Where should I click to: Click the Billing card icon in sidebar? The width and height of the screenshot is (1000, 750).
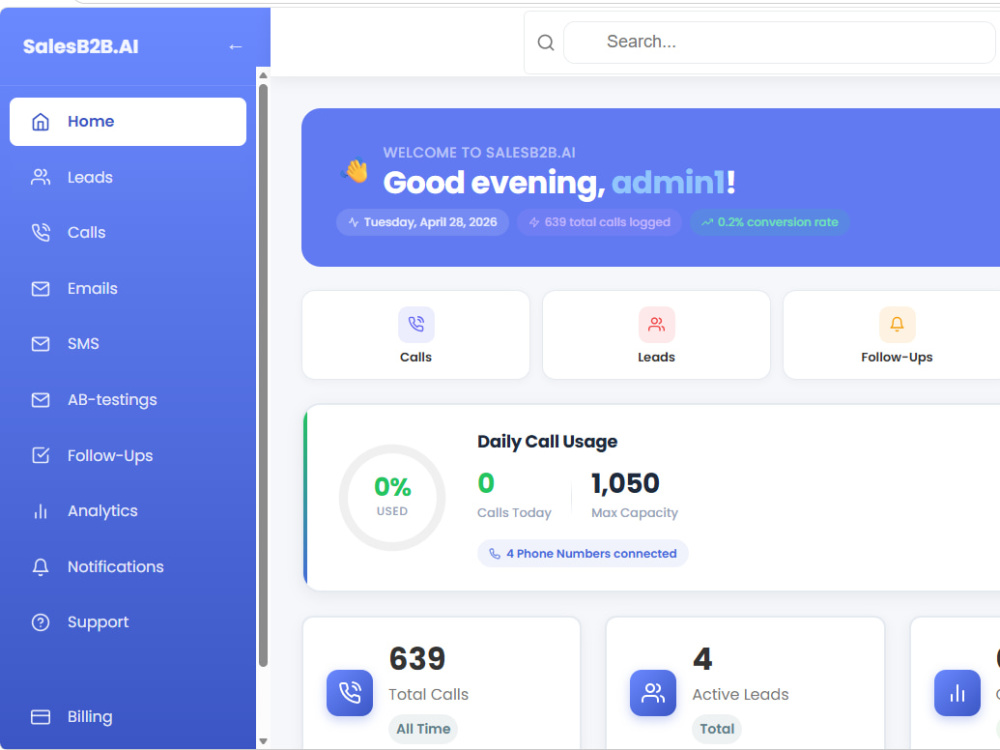(40, 717)
